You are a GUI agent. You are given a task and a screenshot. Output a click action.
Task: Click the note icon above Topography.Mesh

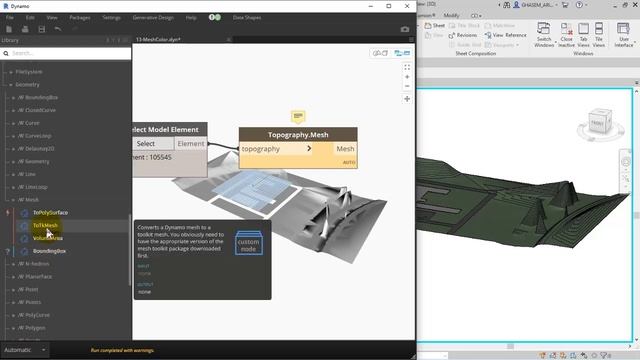tap(298, 117)
